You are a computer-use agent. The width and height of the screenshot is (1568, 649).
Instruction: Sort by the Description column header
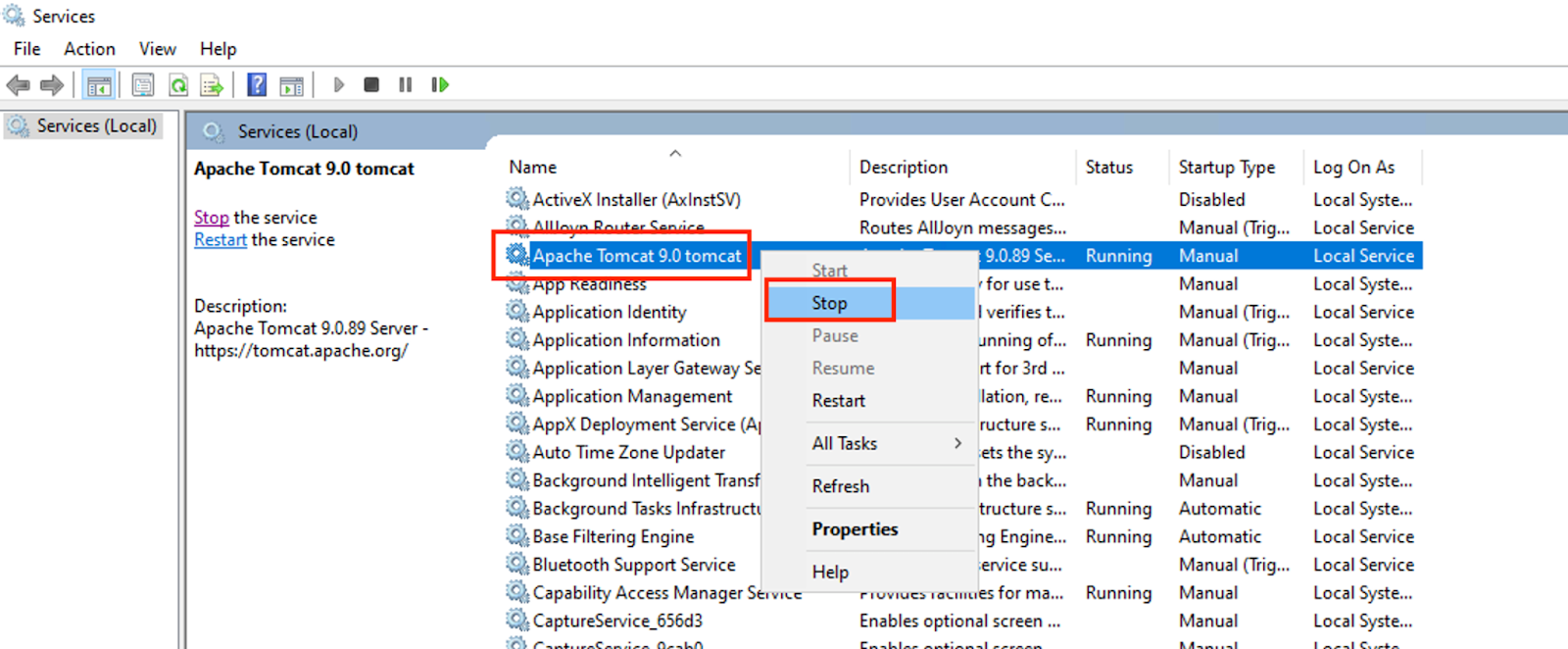pos(904,168)
